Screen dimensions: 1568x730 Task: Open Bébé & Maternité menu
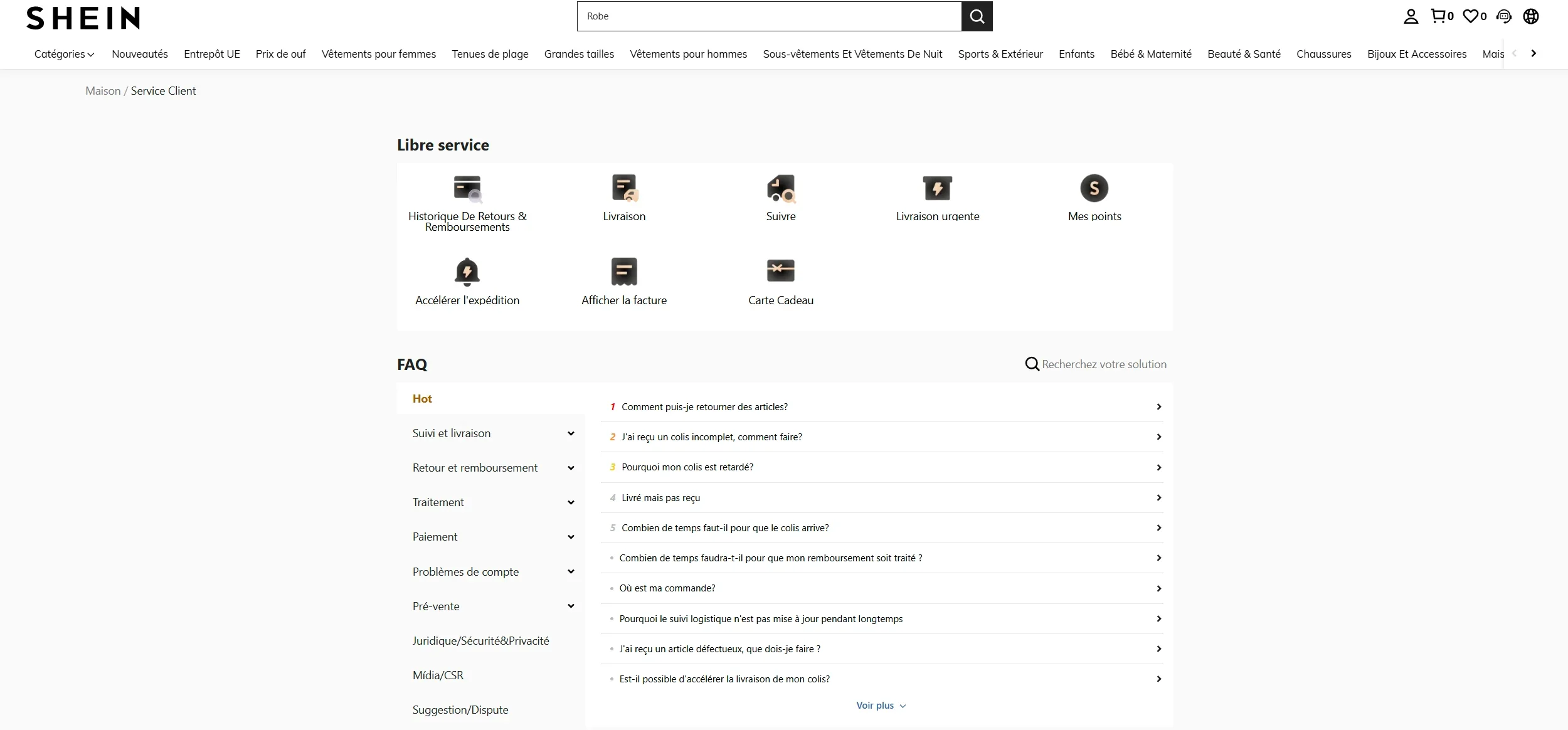tap(1151, 54)
